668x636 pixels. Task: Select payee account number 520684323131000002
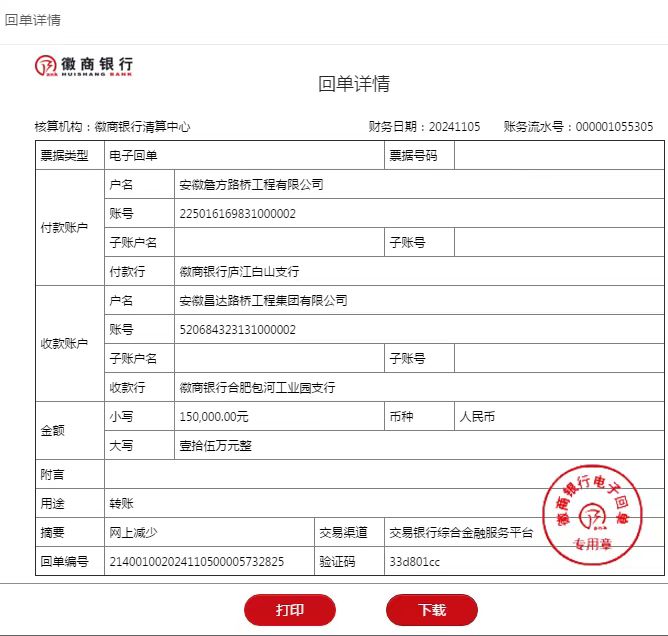point(237,330)
